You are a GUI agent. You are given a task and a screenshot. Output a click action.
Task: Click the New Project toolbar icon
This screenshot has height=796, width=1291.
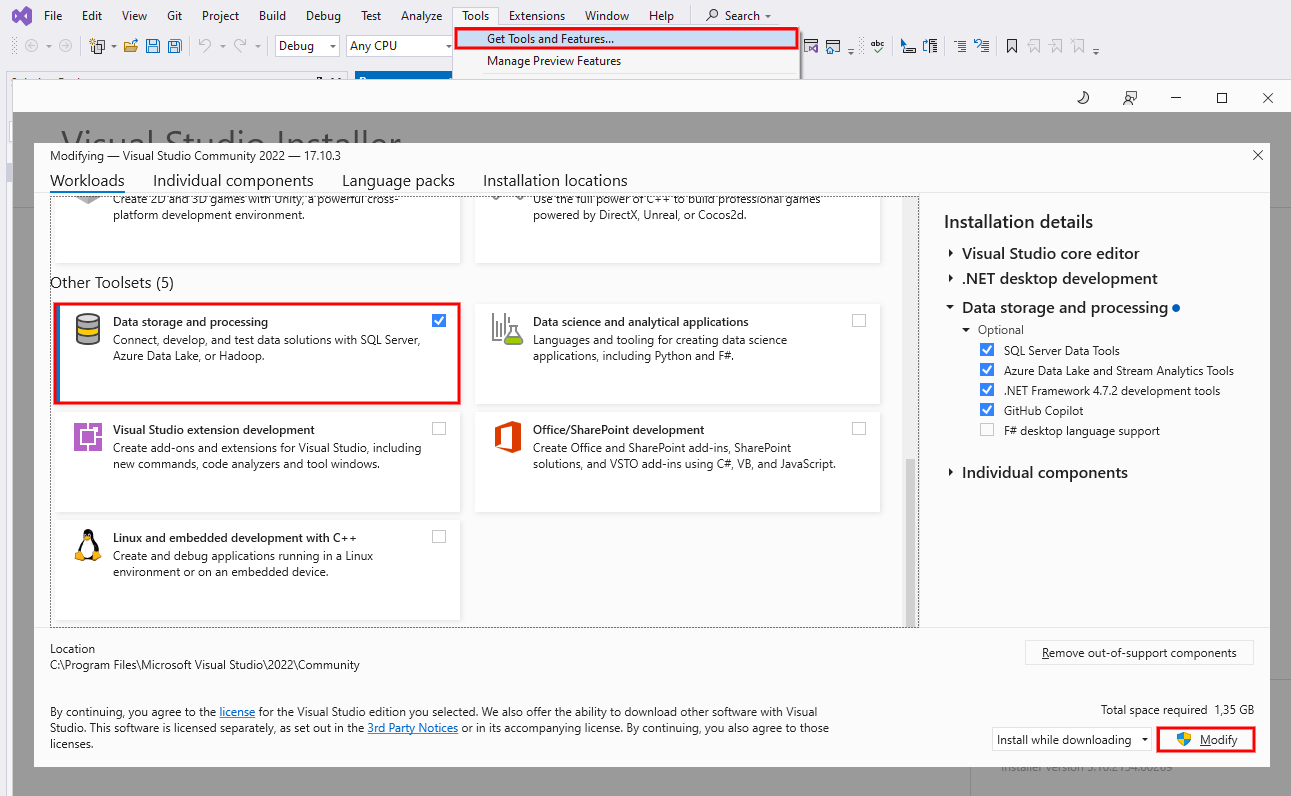point(97,46)
